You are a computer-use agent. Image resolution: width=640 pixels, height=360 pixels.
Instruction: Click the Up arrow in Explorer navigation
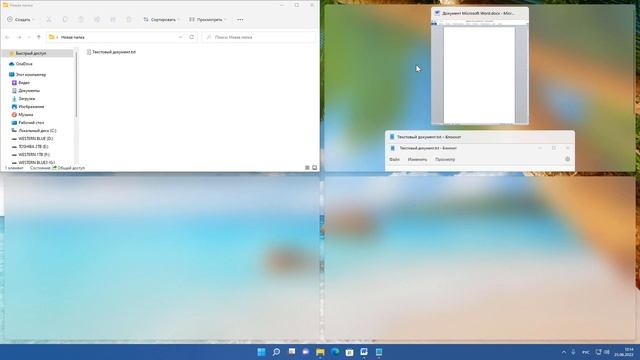39,37
